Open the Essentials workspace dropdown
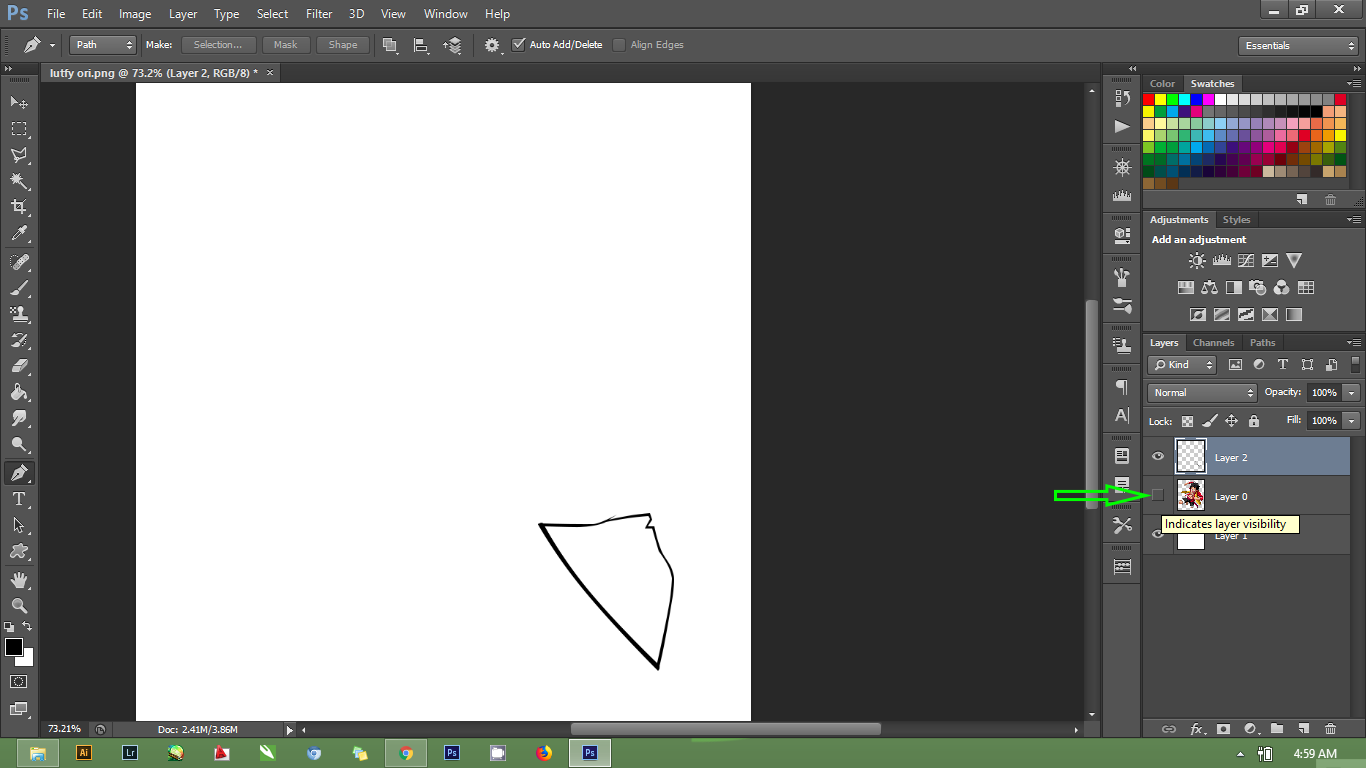The width and height of the screenshot is (1366, 768). 1297,45
